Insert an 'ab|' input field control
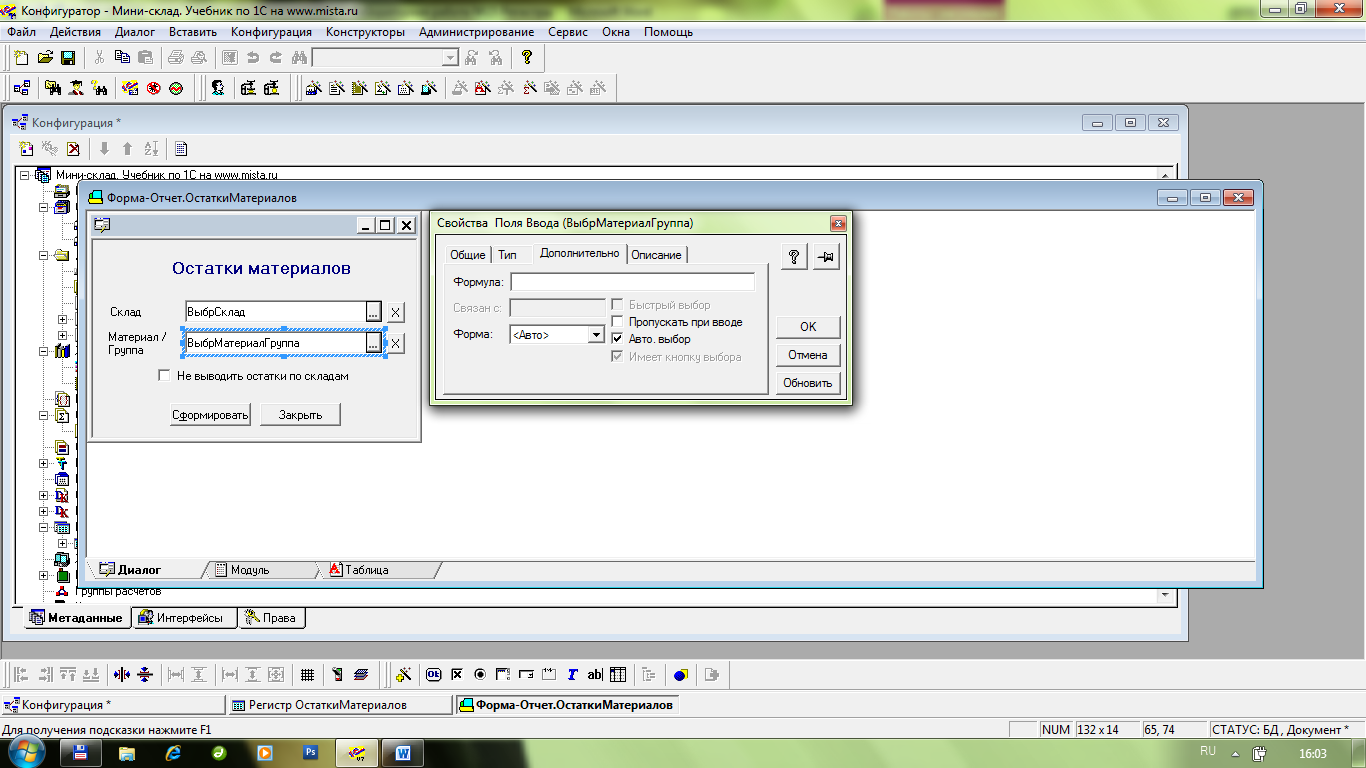The width and height of the screenshot is (1366, 768). [595, 675]
